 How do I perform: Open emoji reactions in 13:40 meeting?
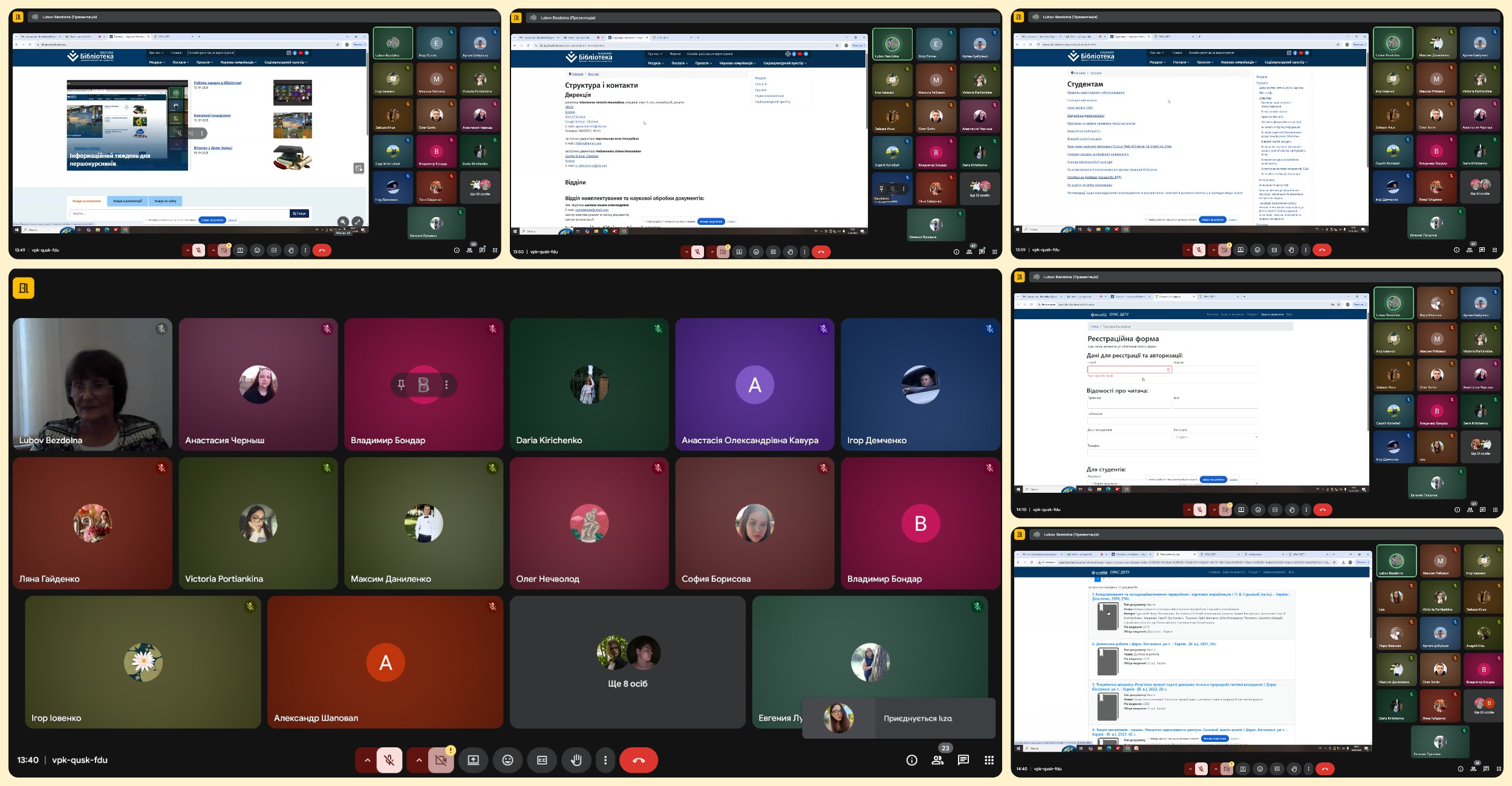click(507, 760)
